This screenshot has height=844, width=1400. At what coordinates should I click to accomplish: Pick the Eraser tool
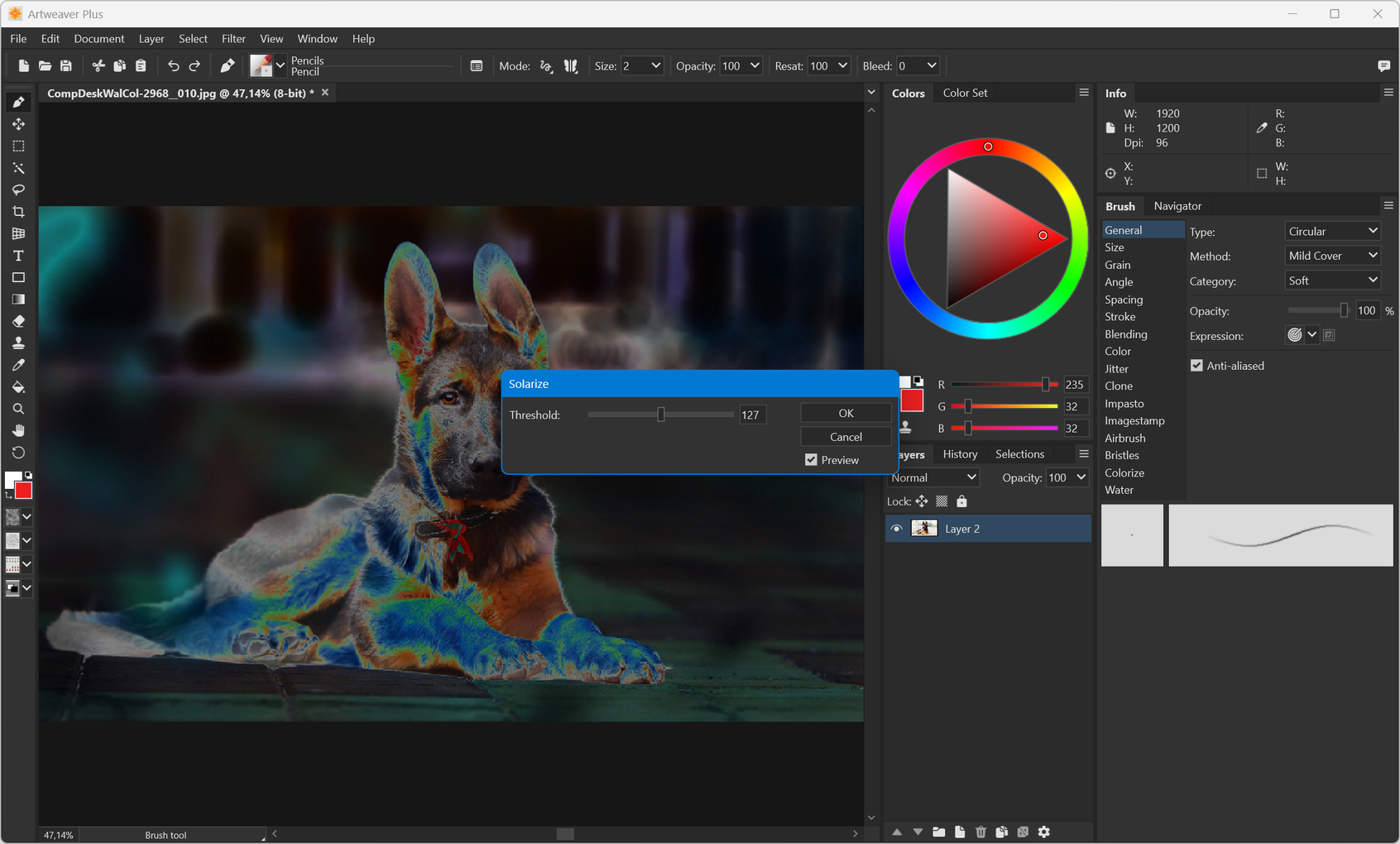(x=18, y=321)
